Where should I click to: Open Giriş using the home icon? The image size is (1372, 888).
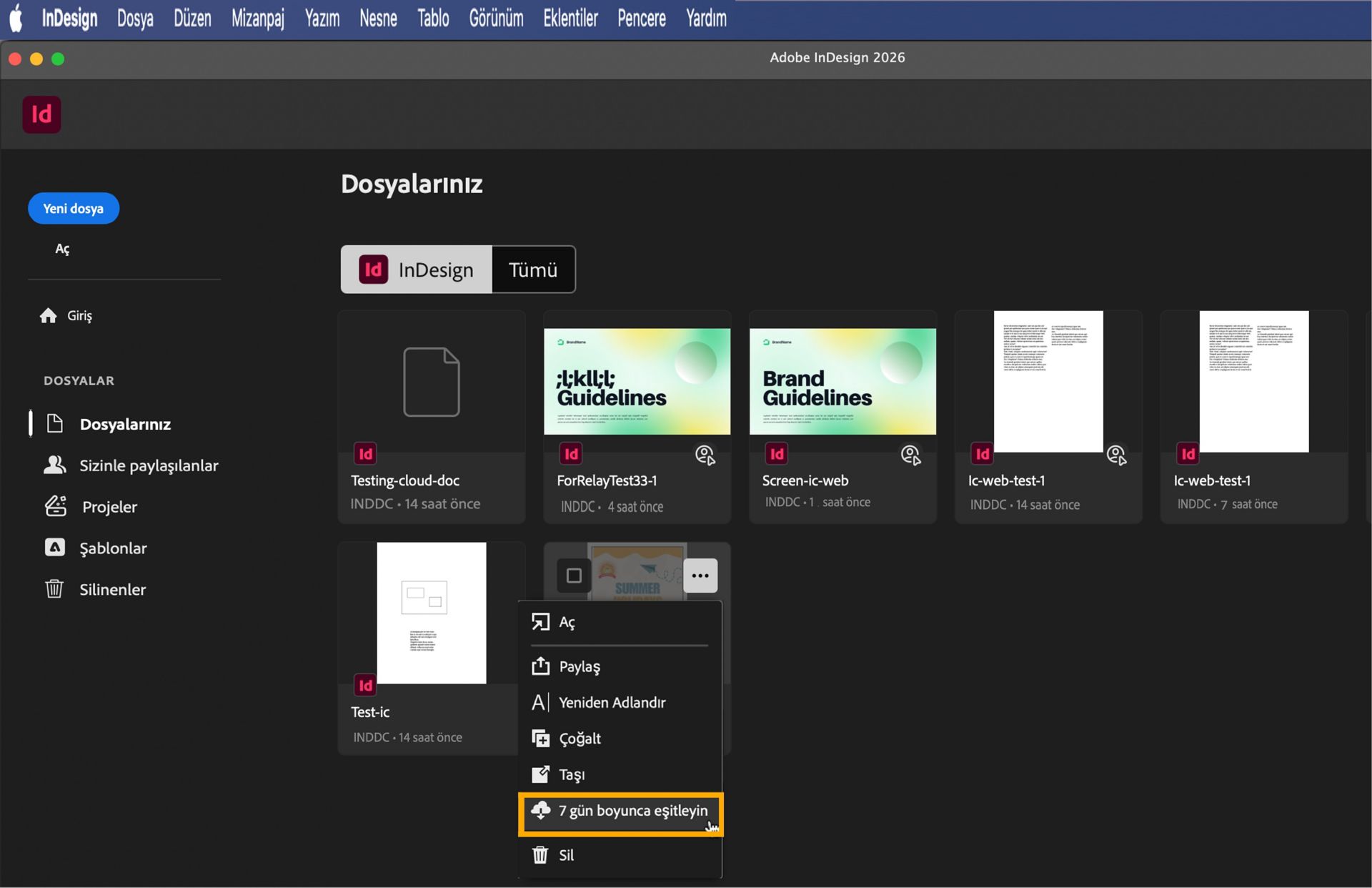[49, 315]
